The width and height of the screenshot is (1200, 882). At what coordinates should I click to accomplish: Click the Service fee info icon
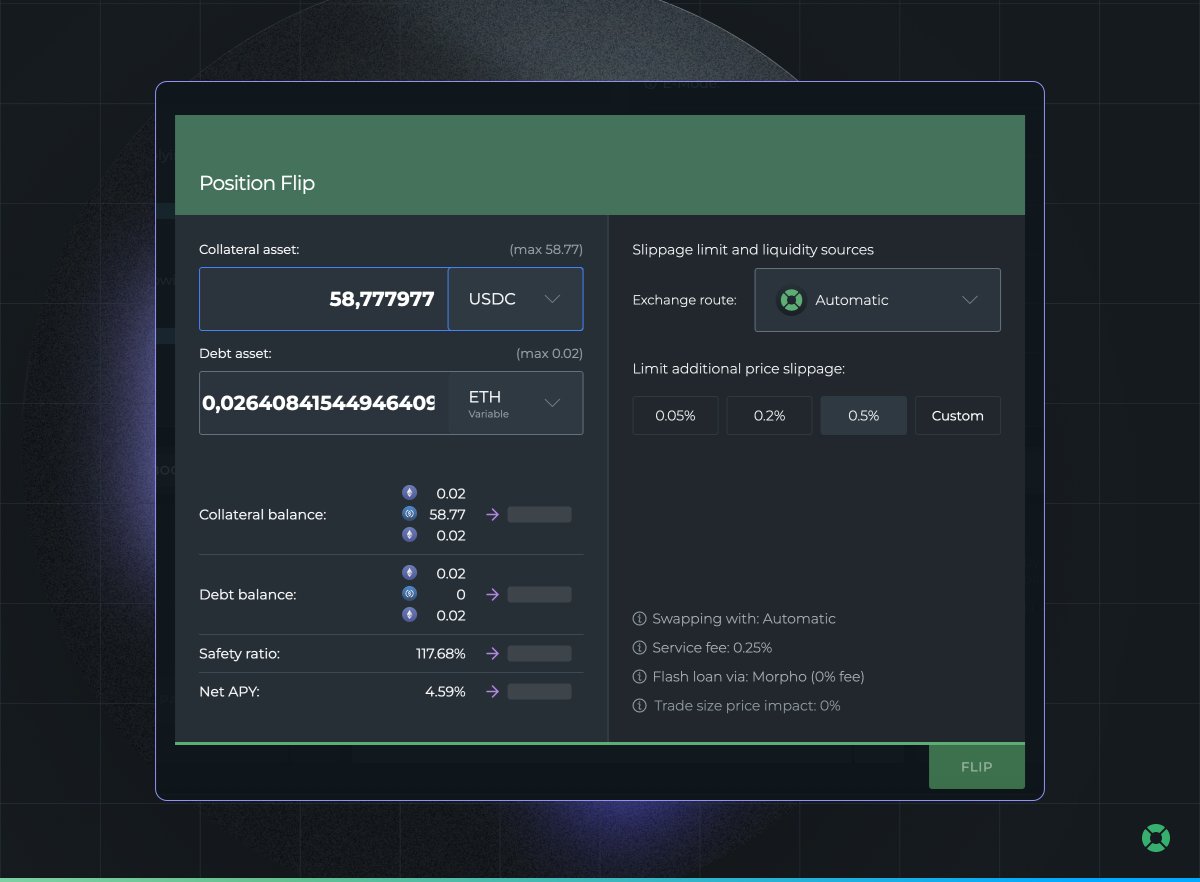point(640,648)
